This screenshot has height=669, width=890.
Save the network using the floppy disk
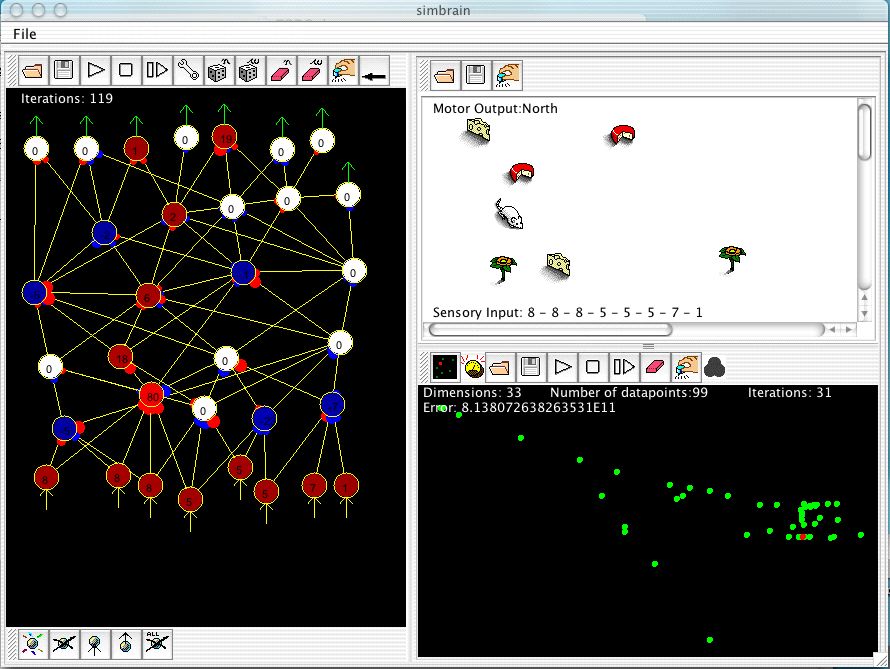tap(64, 71)
